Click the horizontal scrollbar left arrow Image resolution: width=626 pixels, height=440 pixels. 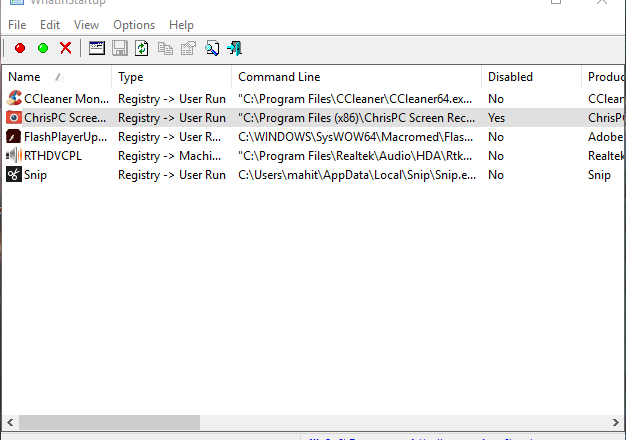click(10, 422)
